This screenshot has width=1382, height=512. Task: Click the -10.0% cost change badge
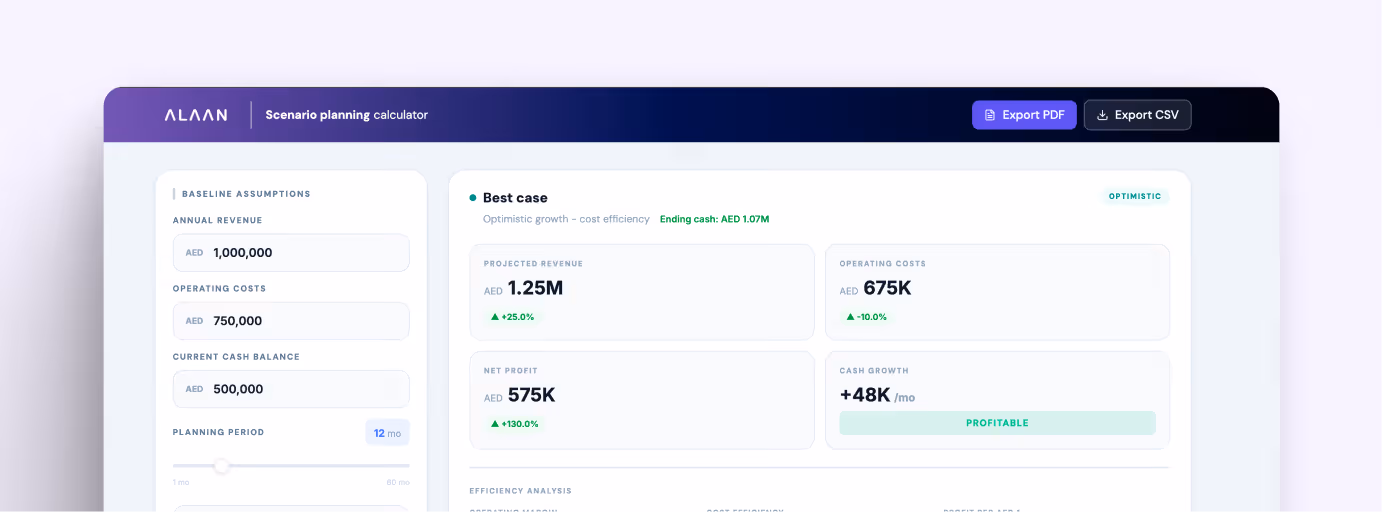pyautogui.click(x=867, y=317)
